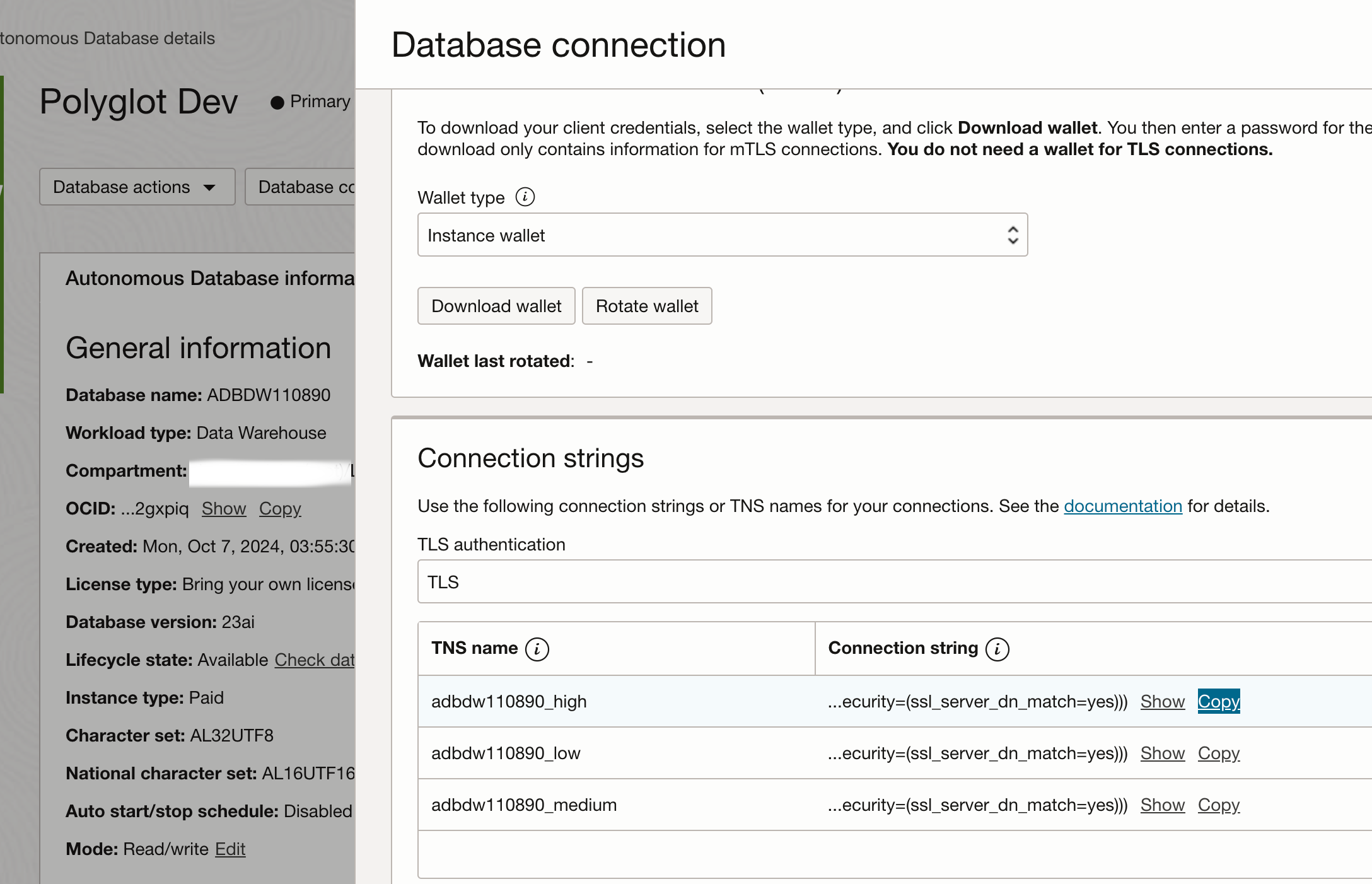Show the adbdw110890_high connection string
The width and height of the screenshot is (1372, 884).
click(x=1162, y=701)
